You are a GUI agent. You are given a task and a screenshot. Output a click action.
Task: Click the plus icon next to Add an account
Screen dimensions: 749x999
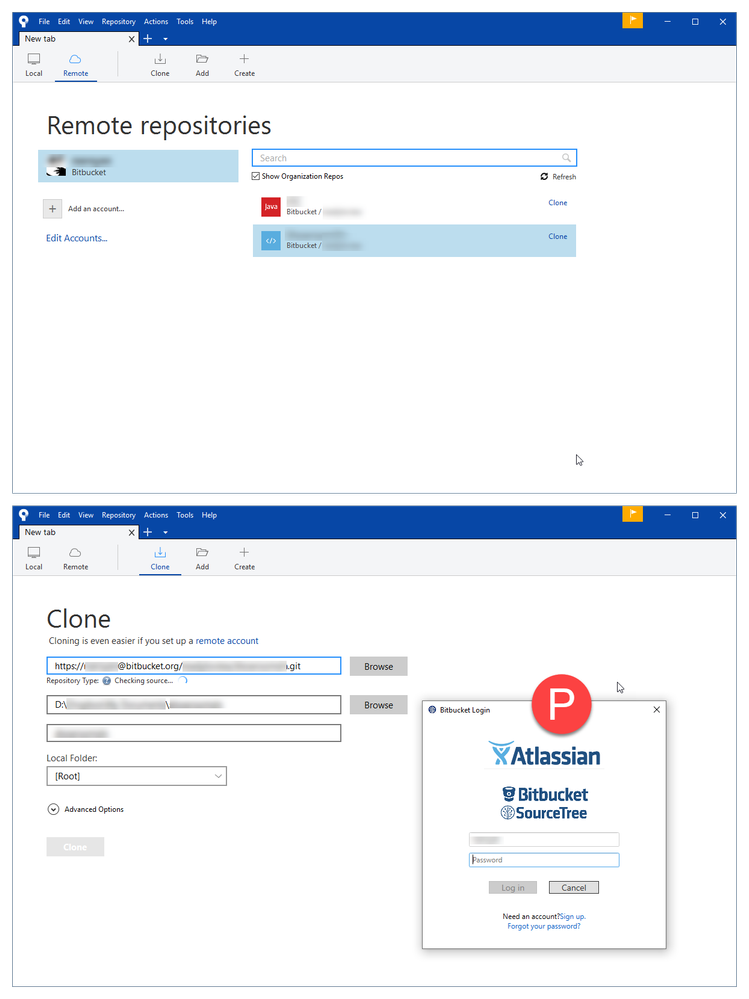pyautogui.click(x=52, y=208)
